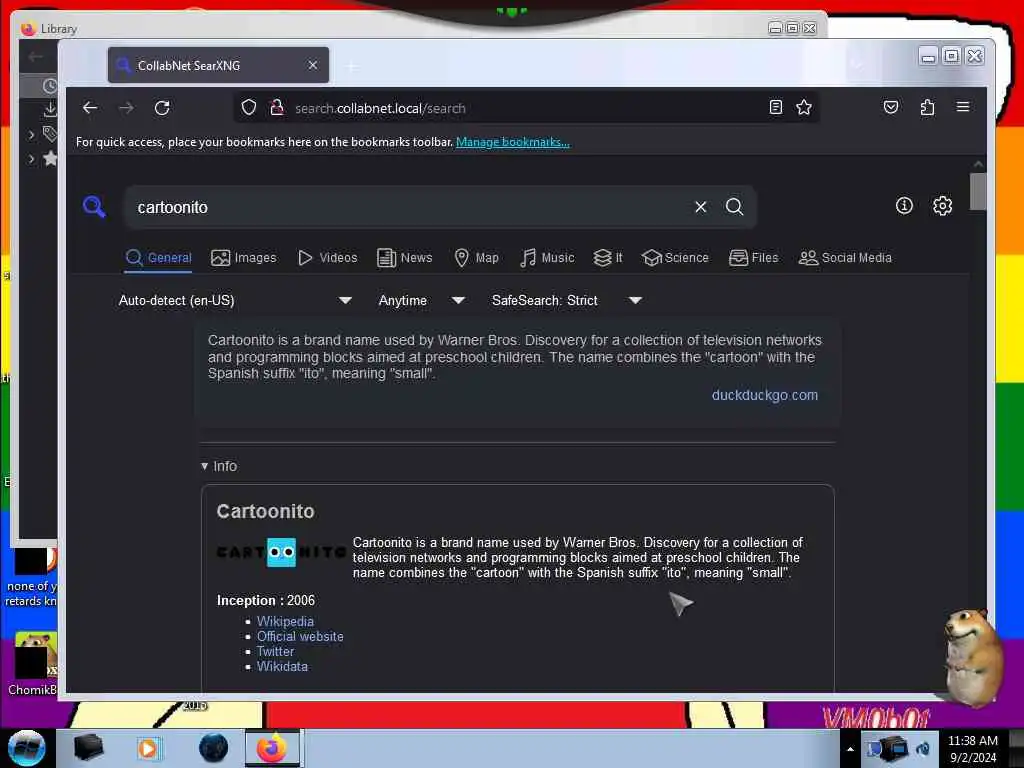Switch to the Videos tab
This screenshot has width=1024, height=768.
pos(327,258)
